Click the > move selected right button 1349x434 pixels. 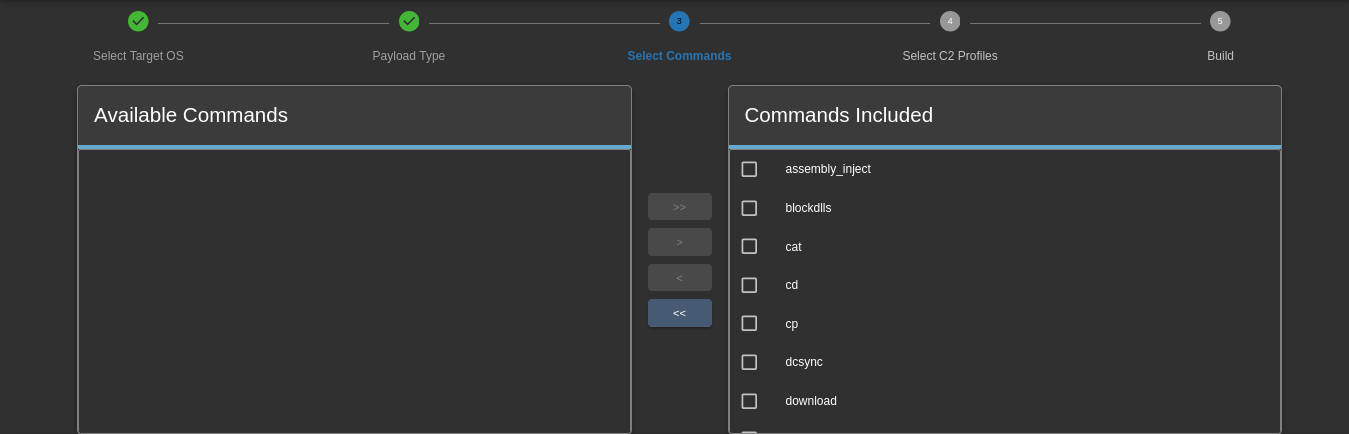point(680,242)
